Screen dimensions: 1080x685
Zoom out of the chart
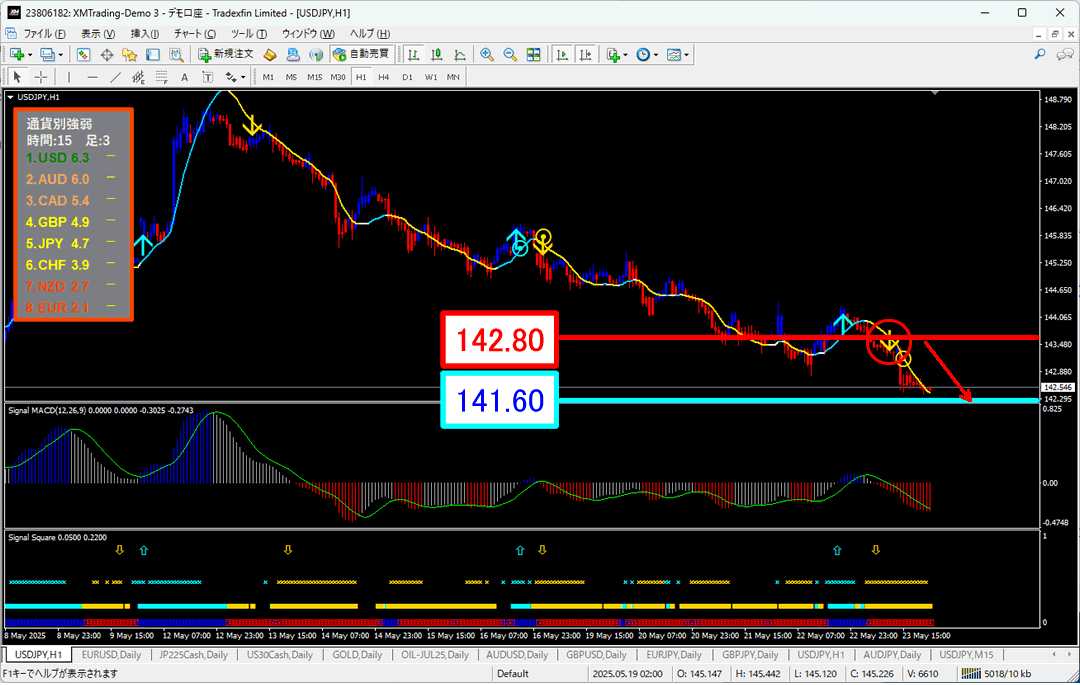510,54
